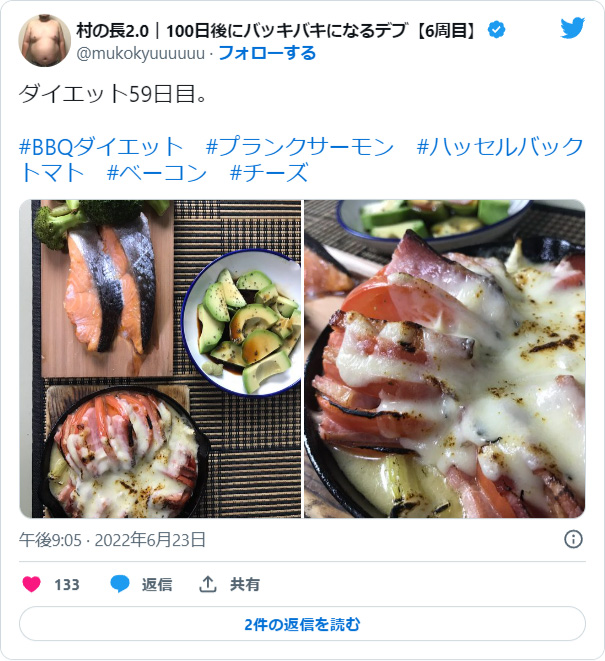Open the #BBQダイエット hashtag

[101, 146]
